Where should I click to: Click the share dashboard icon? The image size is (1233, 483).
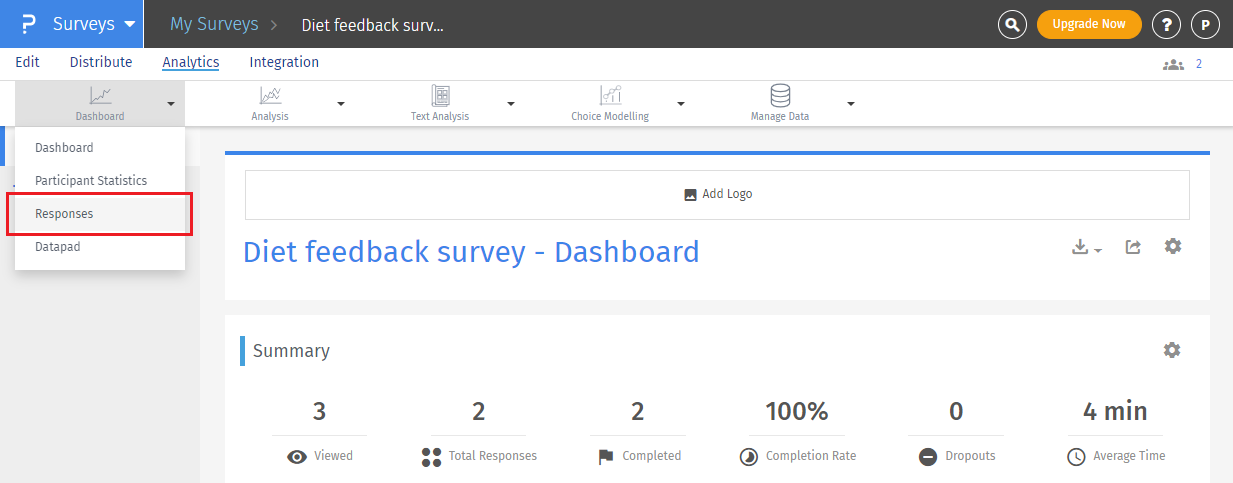[x=1133, y=246]
